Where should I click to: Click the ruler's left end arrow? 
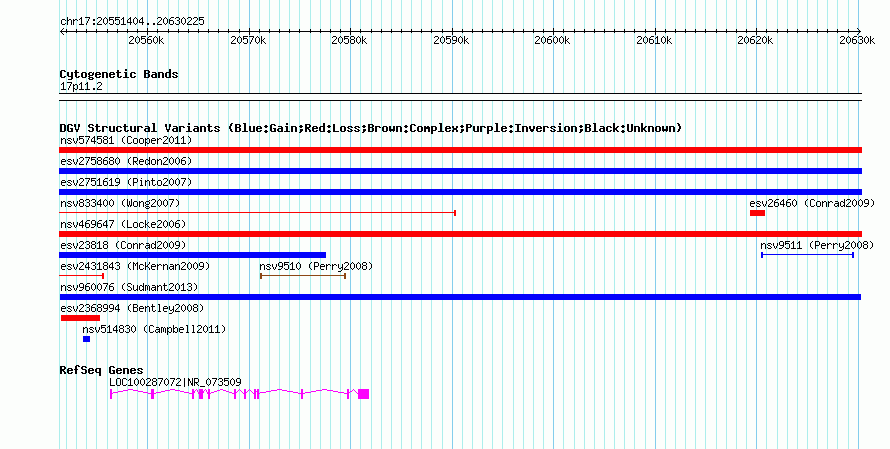pyautogui.click(x=62, y=32)
